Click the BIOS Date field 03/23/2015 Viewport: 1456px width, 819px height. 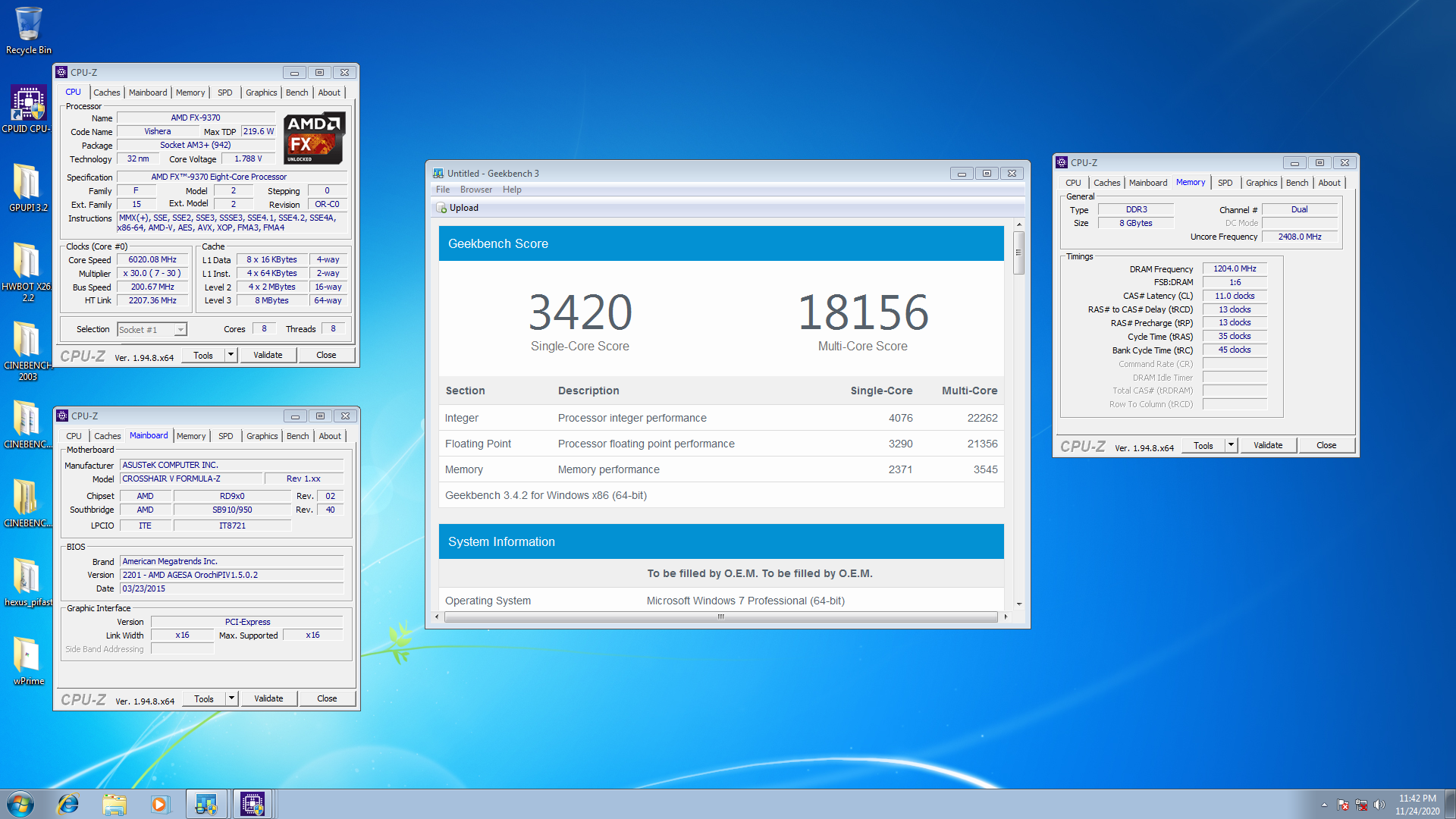tap(231, 588)
